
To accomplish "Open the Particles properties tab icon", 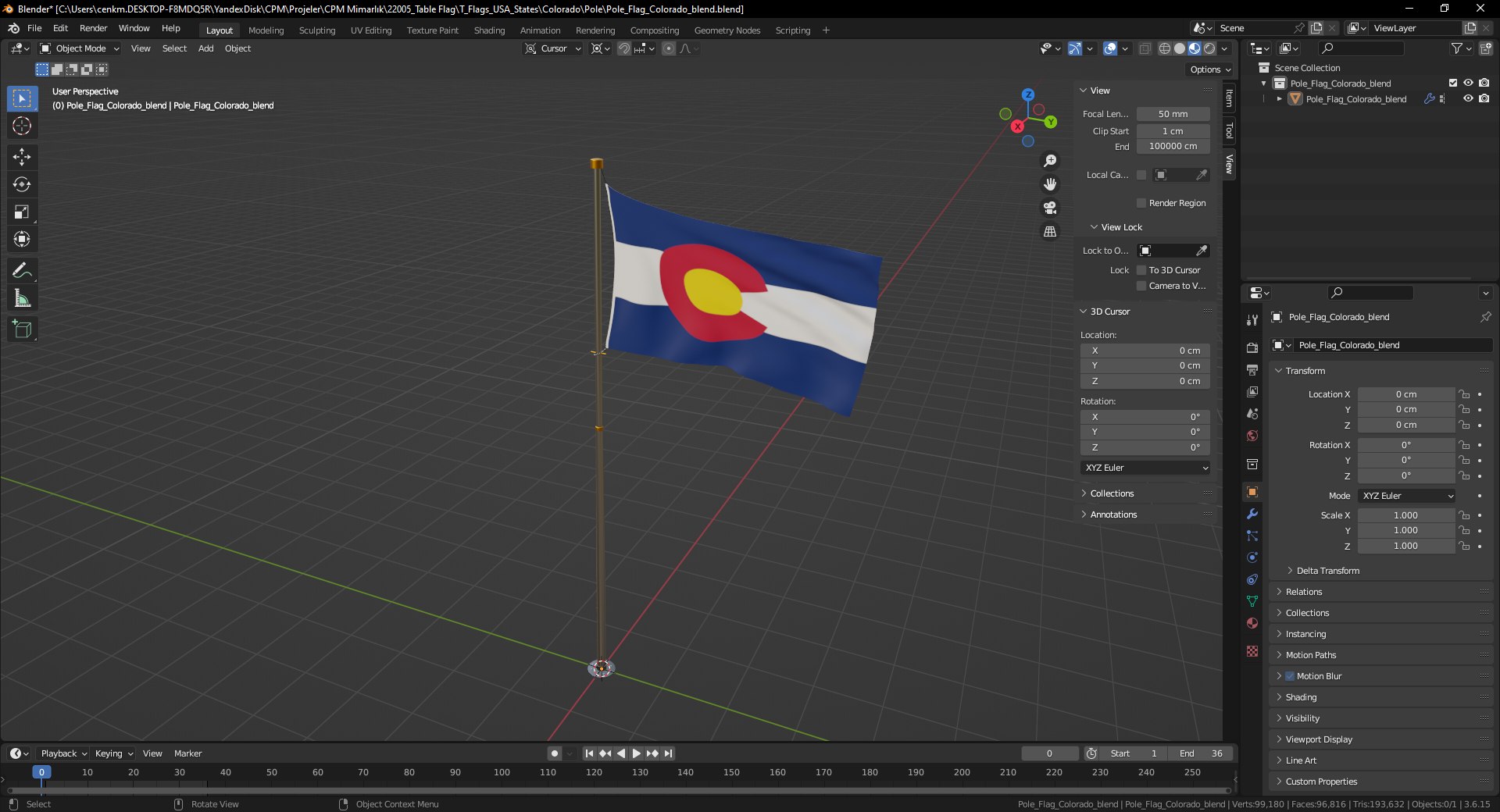I will point(1252,536).
